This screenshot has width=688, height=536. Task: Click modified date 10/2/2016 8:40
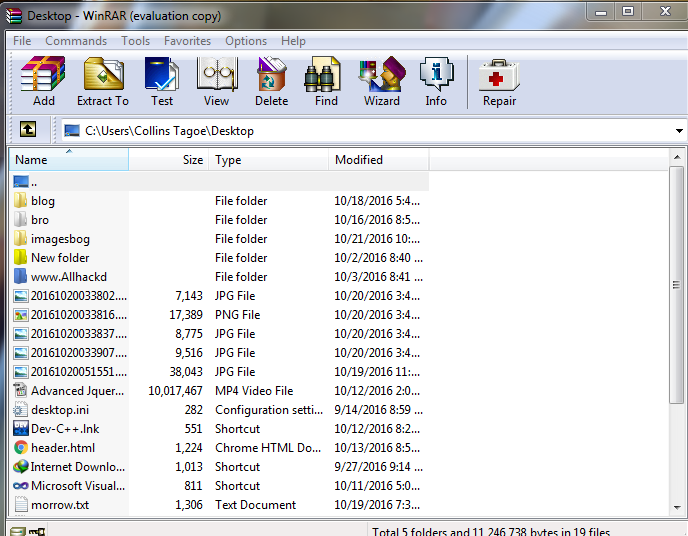[378, 257]
